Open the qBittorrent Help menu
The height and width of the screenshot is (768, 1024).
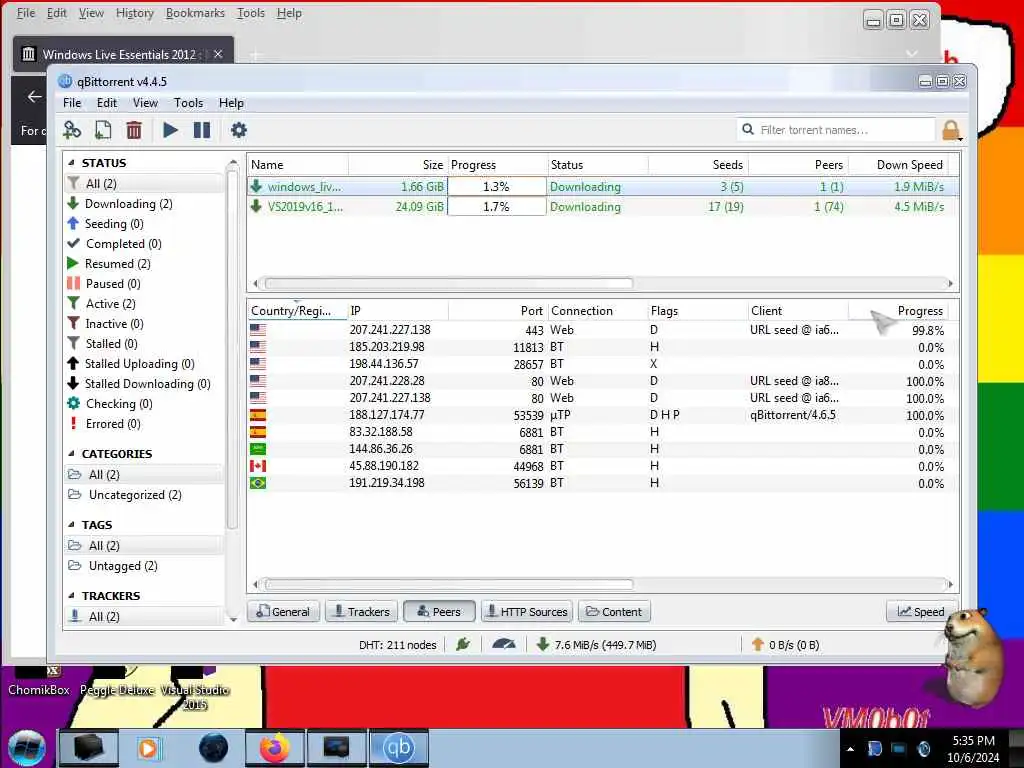point(231,103)
